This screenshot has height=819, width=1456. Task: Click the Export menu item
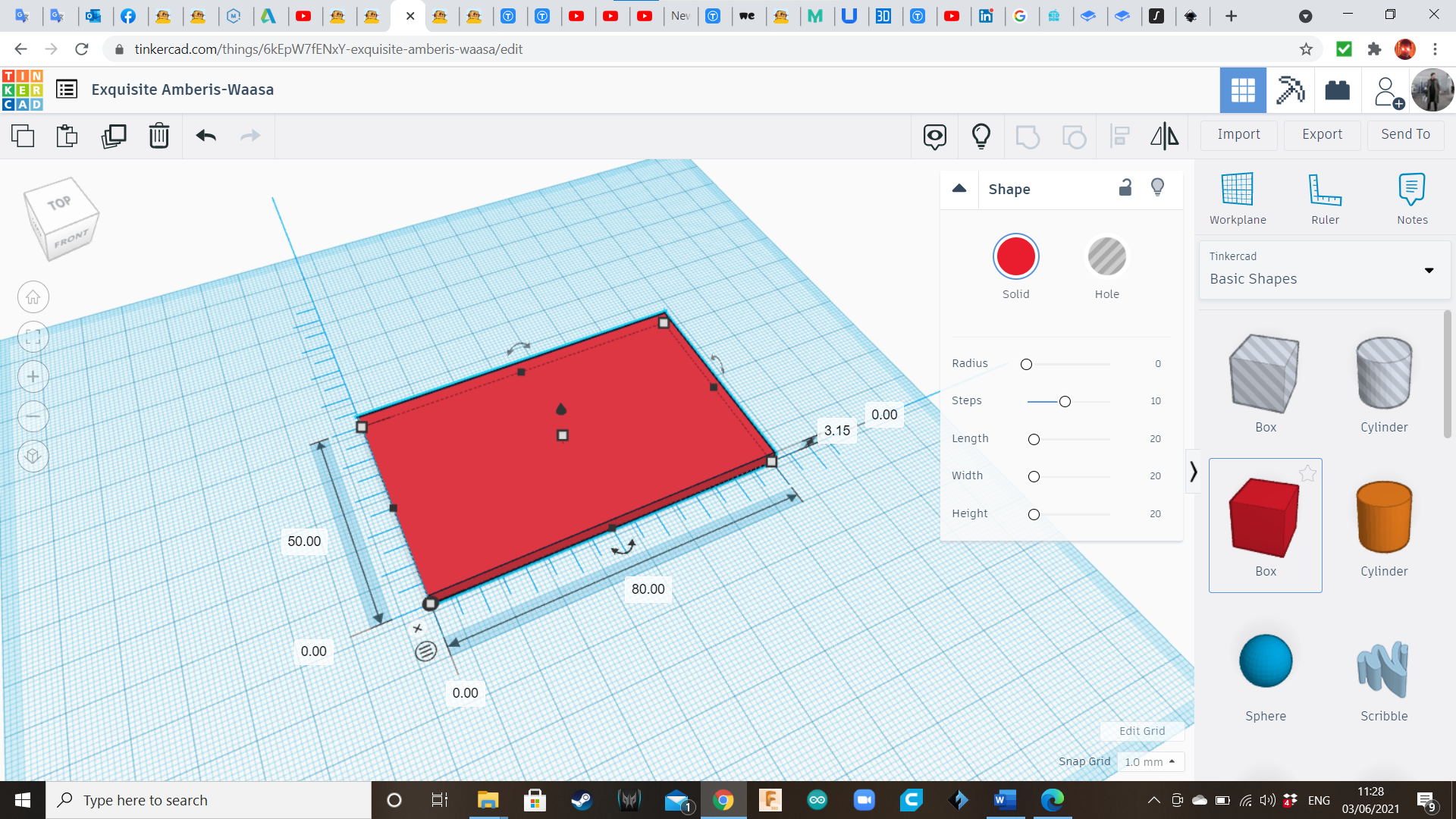(x=1322, y=134)
